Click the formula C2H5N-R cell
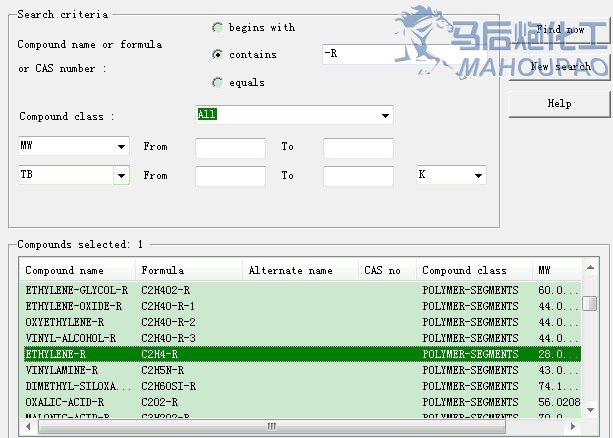The height and width of the screenshot is (438, 613). (163, 370)
